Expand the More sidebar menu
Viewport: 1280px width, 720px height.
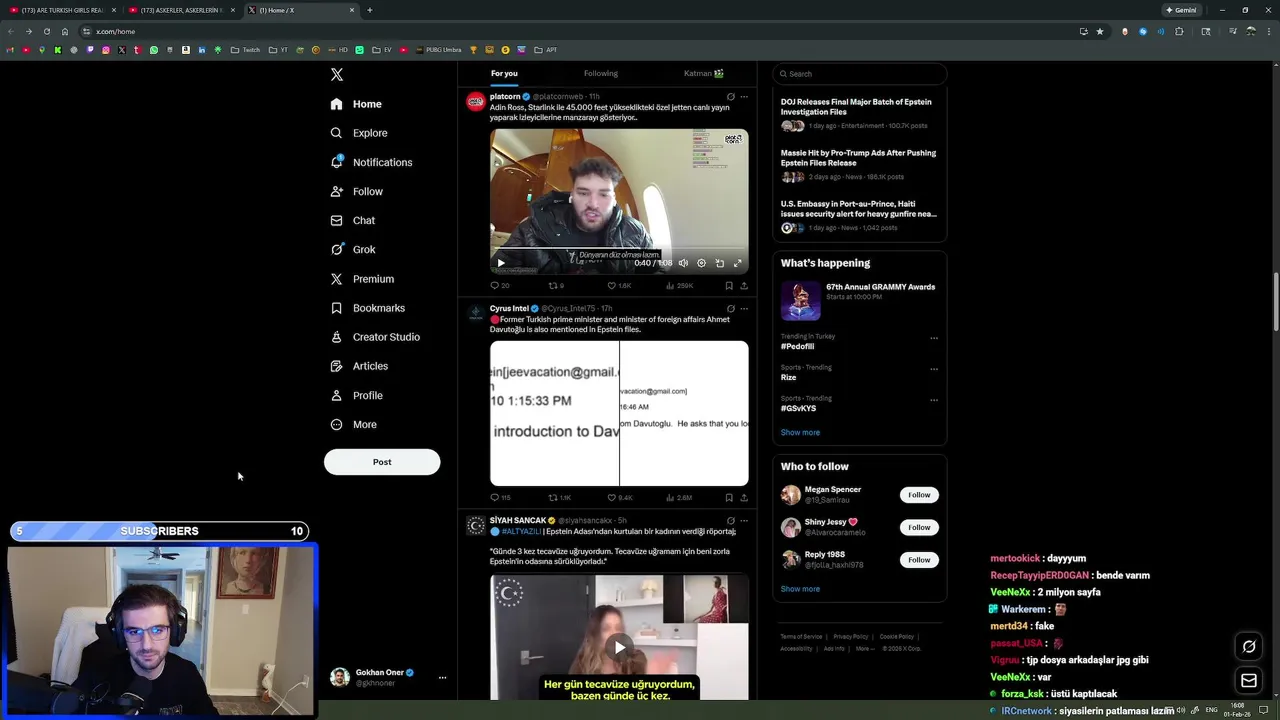353,424
